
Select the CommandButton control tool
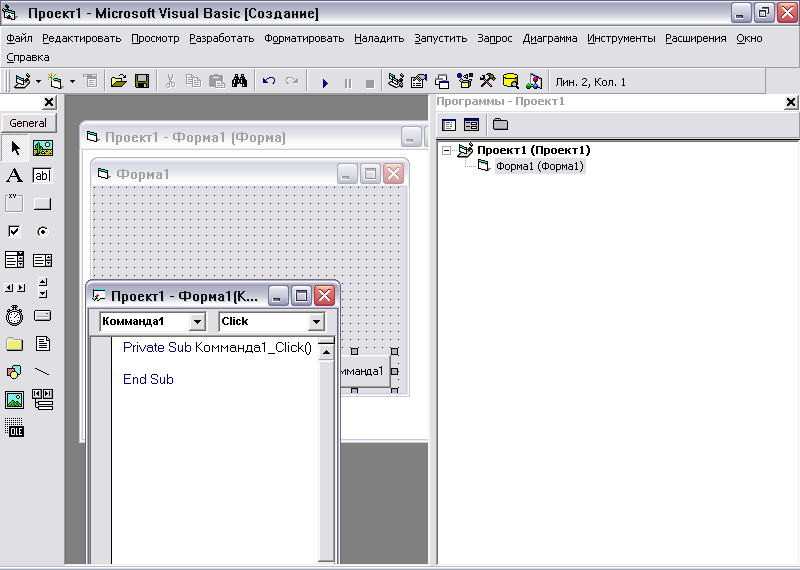[42, 204]
